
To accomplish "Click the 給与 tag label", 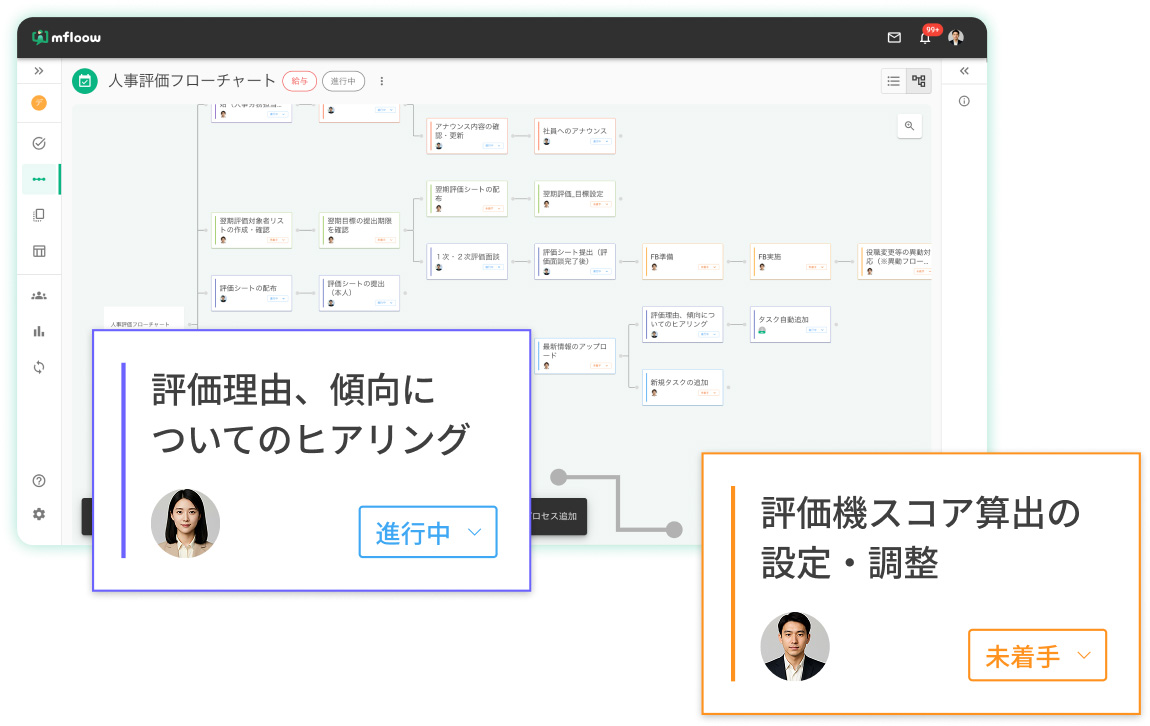I will click(x=299, y=81).
